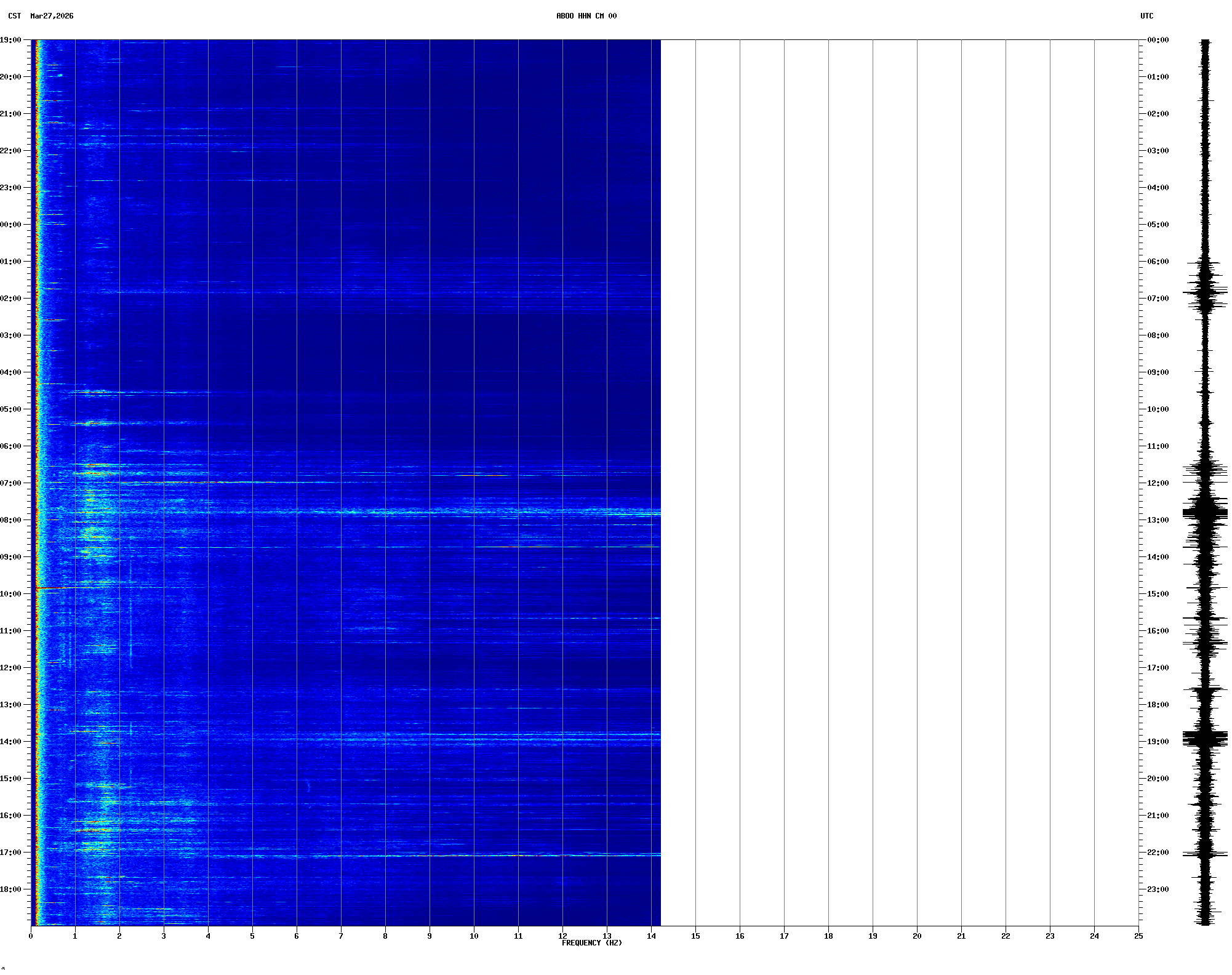The height and width of the screenshot is (975, 1232).
Task: Click the 17:00 CST time marker
Action: (x=11, y=853)
